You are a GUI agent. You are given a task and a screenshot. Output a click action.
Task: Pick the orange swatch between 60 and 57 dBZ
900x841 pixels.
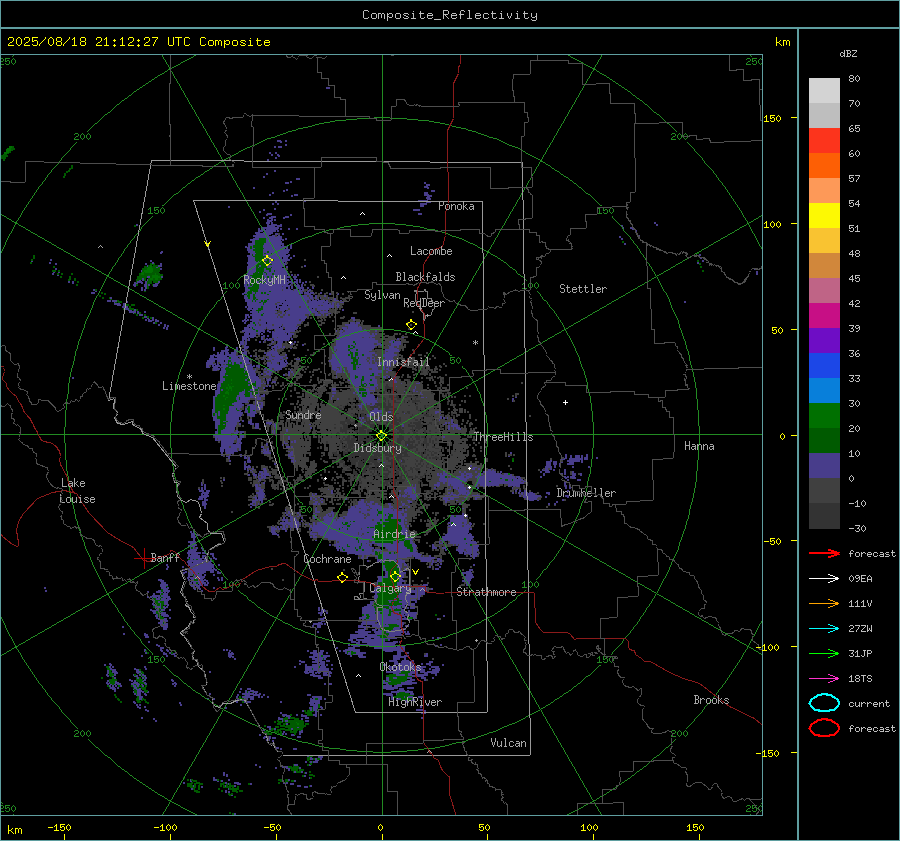pyautogui.click(x=824, y=166)
